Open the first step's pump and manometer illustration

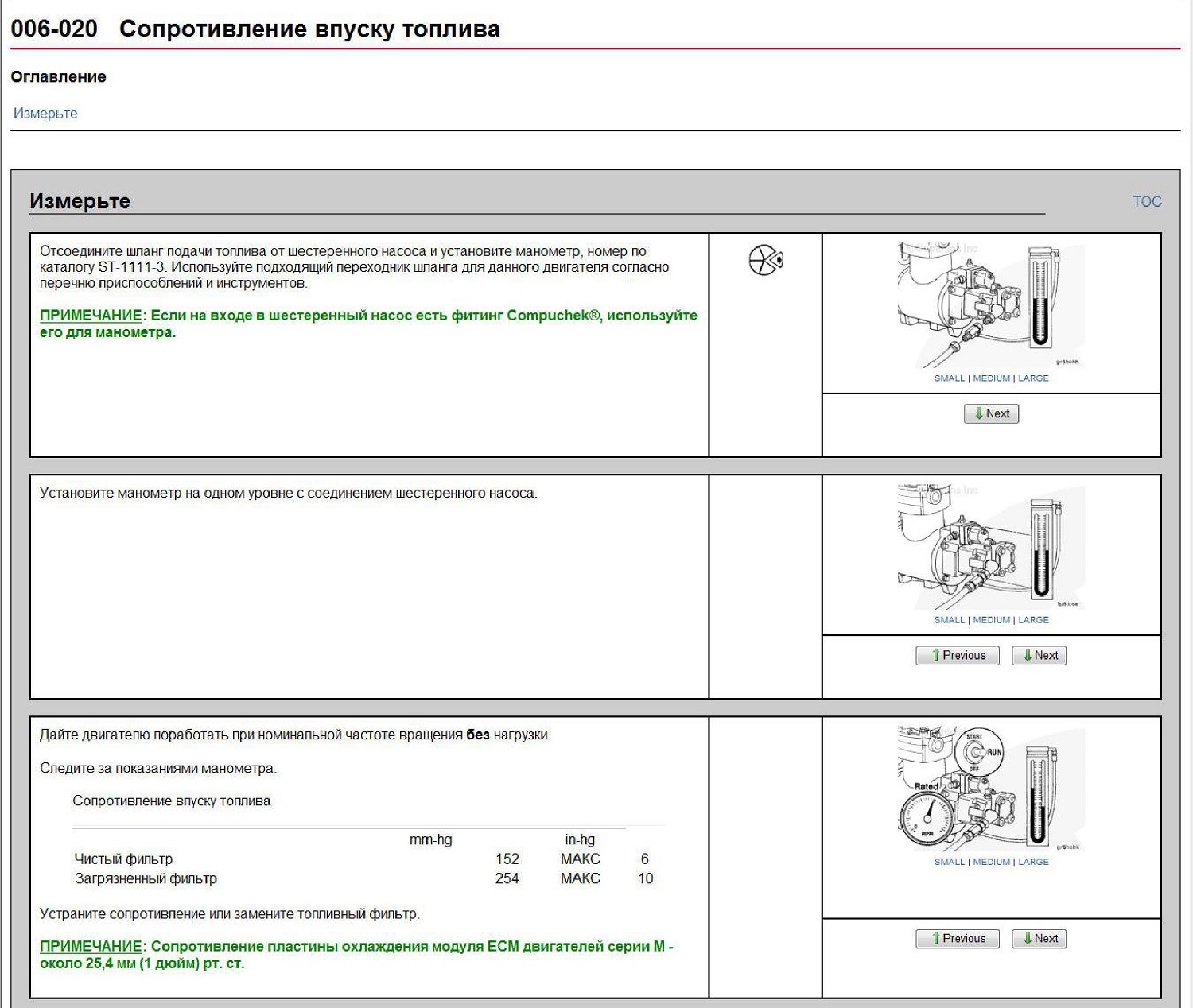click(991, 305)
